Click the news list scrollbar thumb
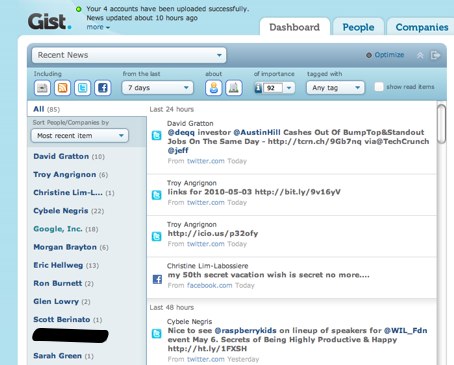This screenshot has width=454, height=365. (441, 124)
